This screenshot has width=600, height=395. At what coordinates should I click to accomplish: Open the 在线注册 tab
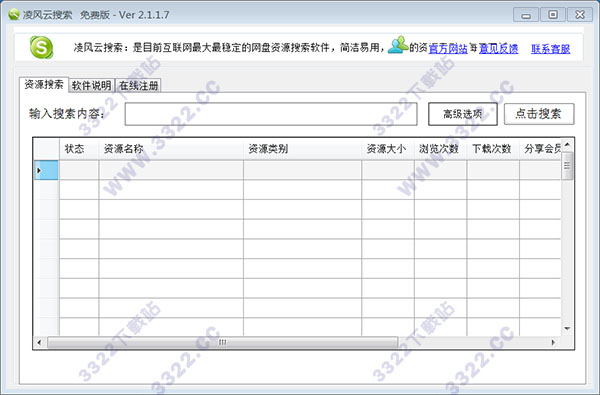[138, 85]
